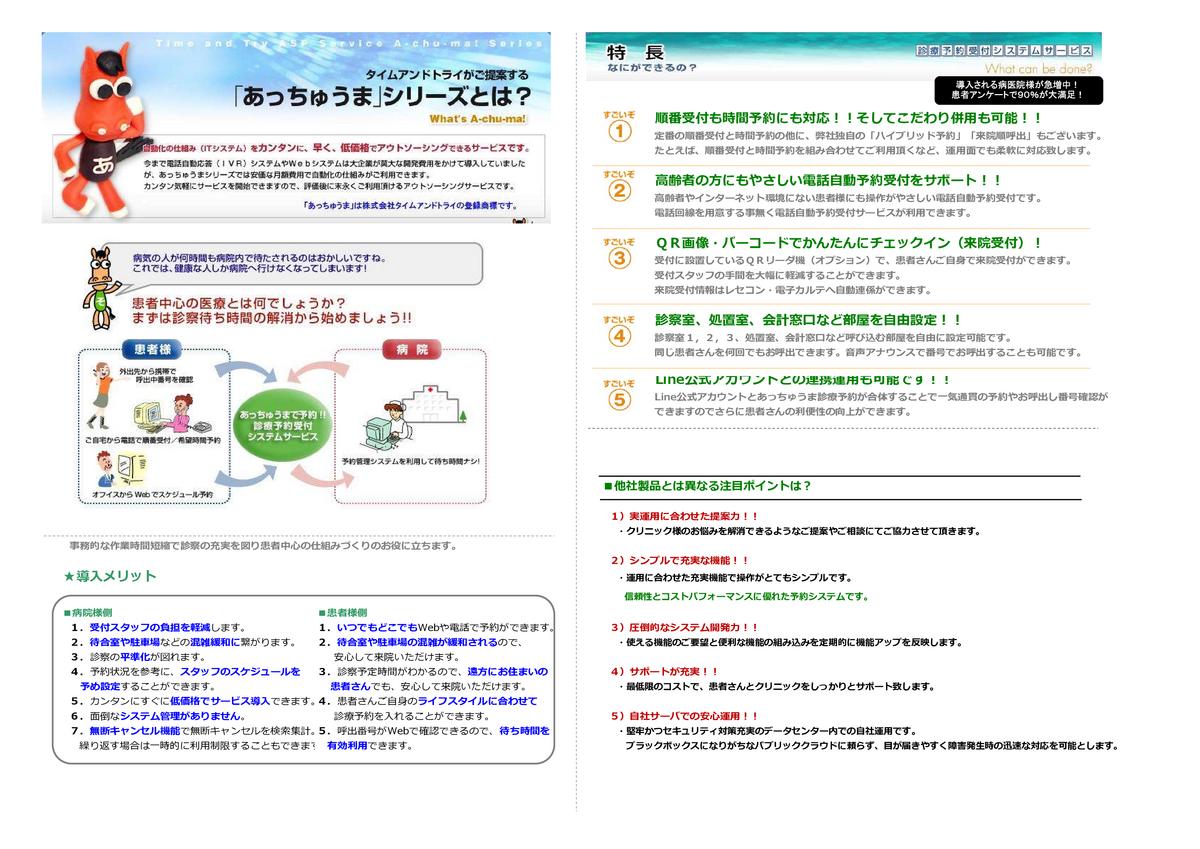Select the すごいぞ number 5 circle icon
The height and width of the screenshot is (849, 1200).
click(619, 399)
